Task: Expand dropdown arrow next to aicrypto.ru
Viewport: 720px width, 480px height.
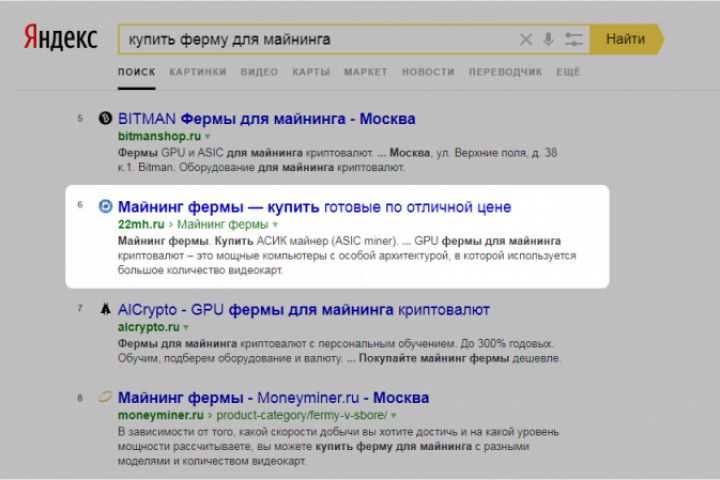Action: click(x=186, y=328)
